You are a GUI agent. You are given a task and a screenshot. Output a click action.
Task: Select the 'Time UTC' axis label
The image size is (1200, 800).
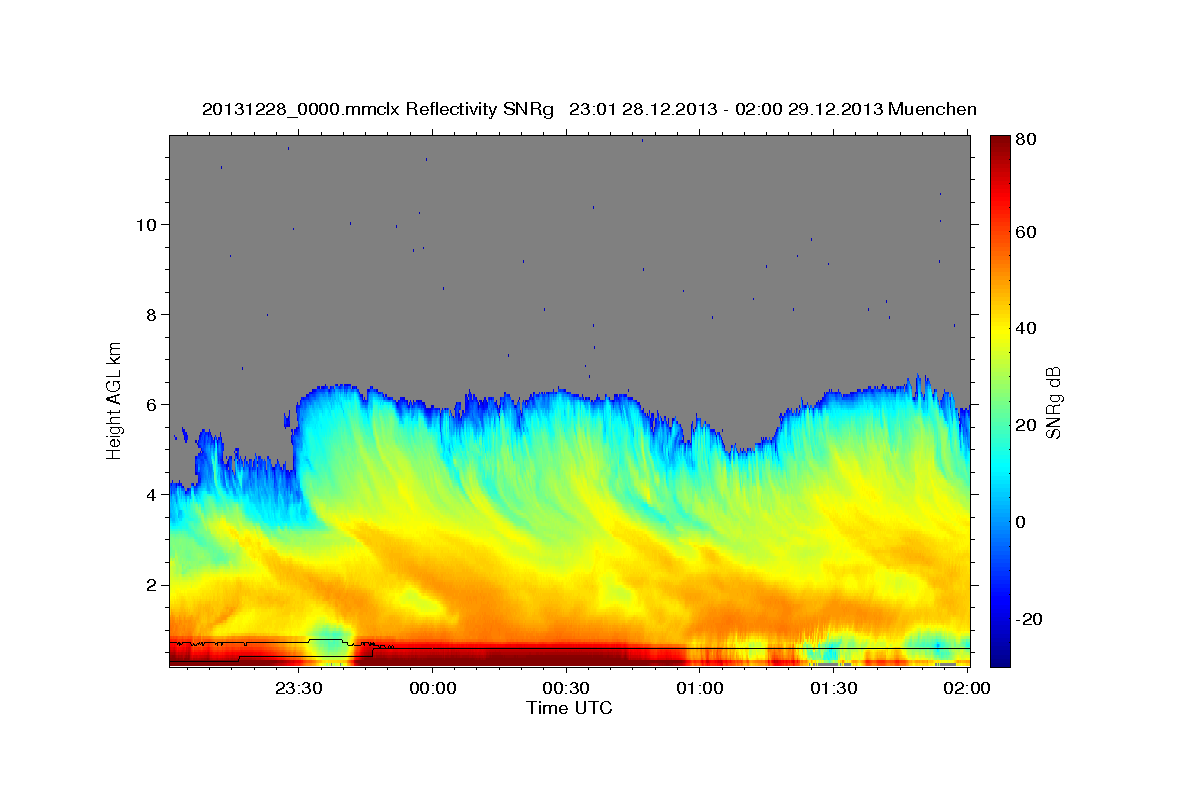(x=569, y=708)
